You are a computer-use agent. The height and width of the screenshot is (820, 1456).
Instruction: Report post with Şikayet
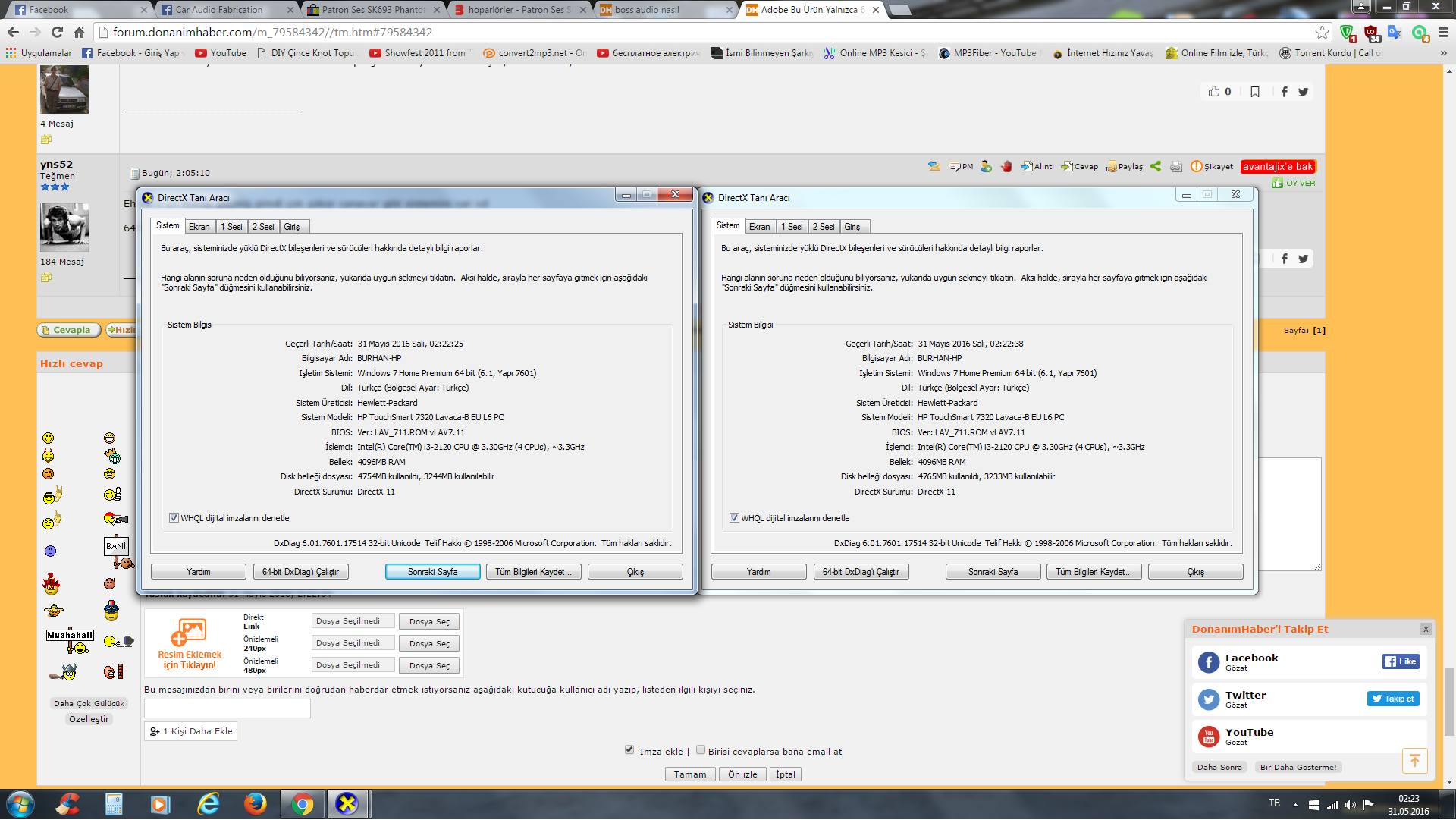[1212, 166]
